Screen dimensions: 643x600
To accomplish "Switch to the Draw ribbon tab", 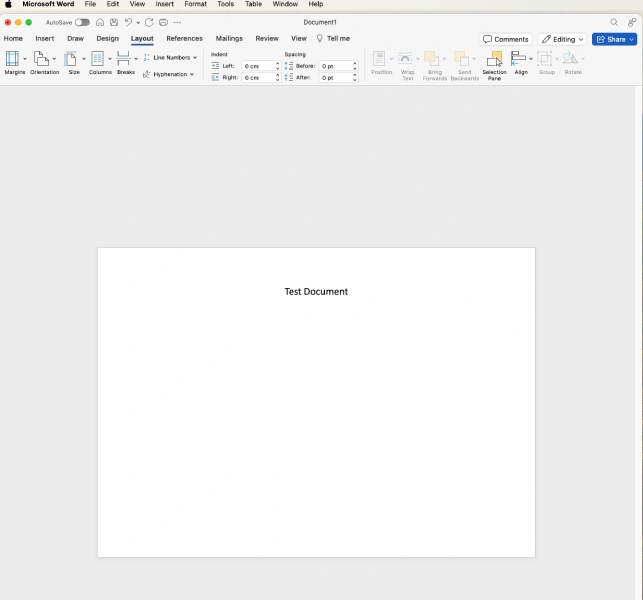I will pos(75,39).
